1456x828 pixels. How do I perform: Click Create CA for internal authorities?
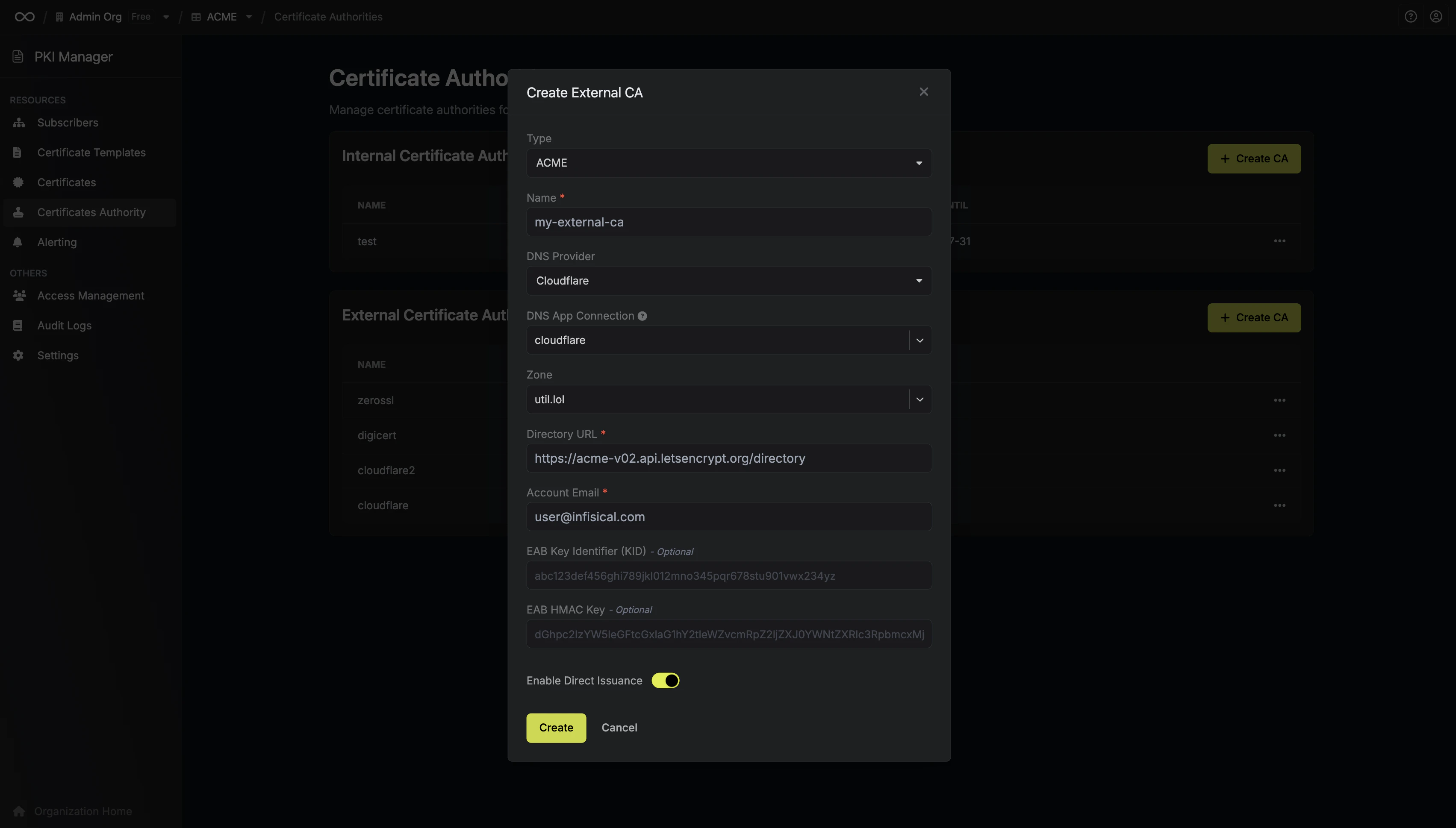(x=1254, y=159)
